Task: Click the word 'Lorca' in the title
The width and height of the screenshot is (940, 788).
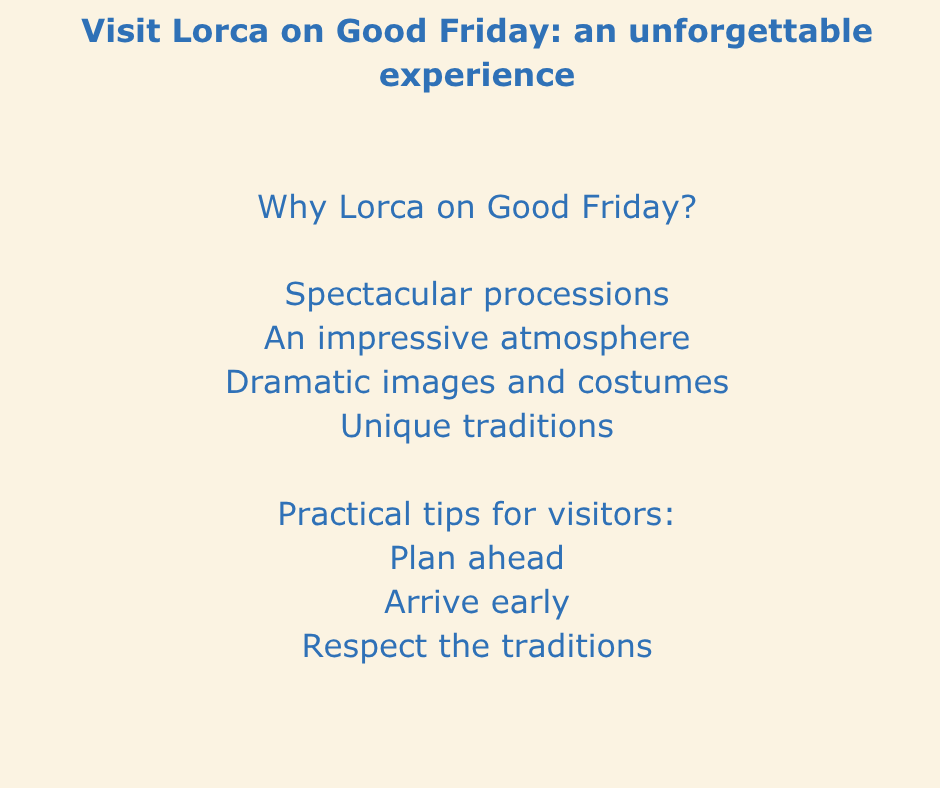Action: coord(220,31)
